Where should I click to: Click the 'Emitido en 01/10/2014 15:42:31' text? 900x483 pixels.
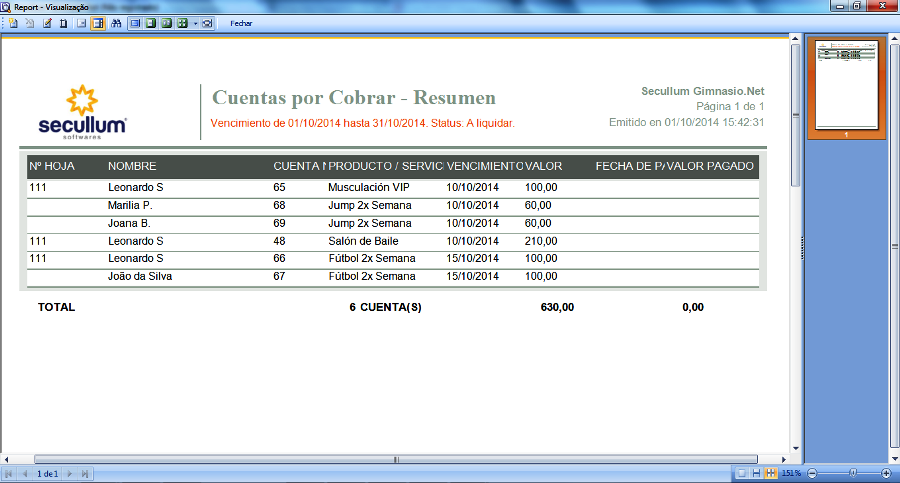[x=686, y=122]
